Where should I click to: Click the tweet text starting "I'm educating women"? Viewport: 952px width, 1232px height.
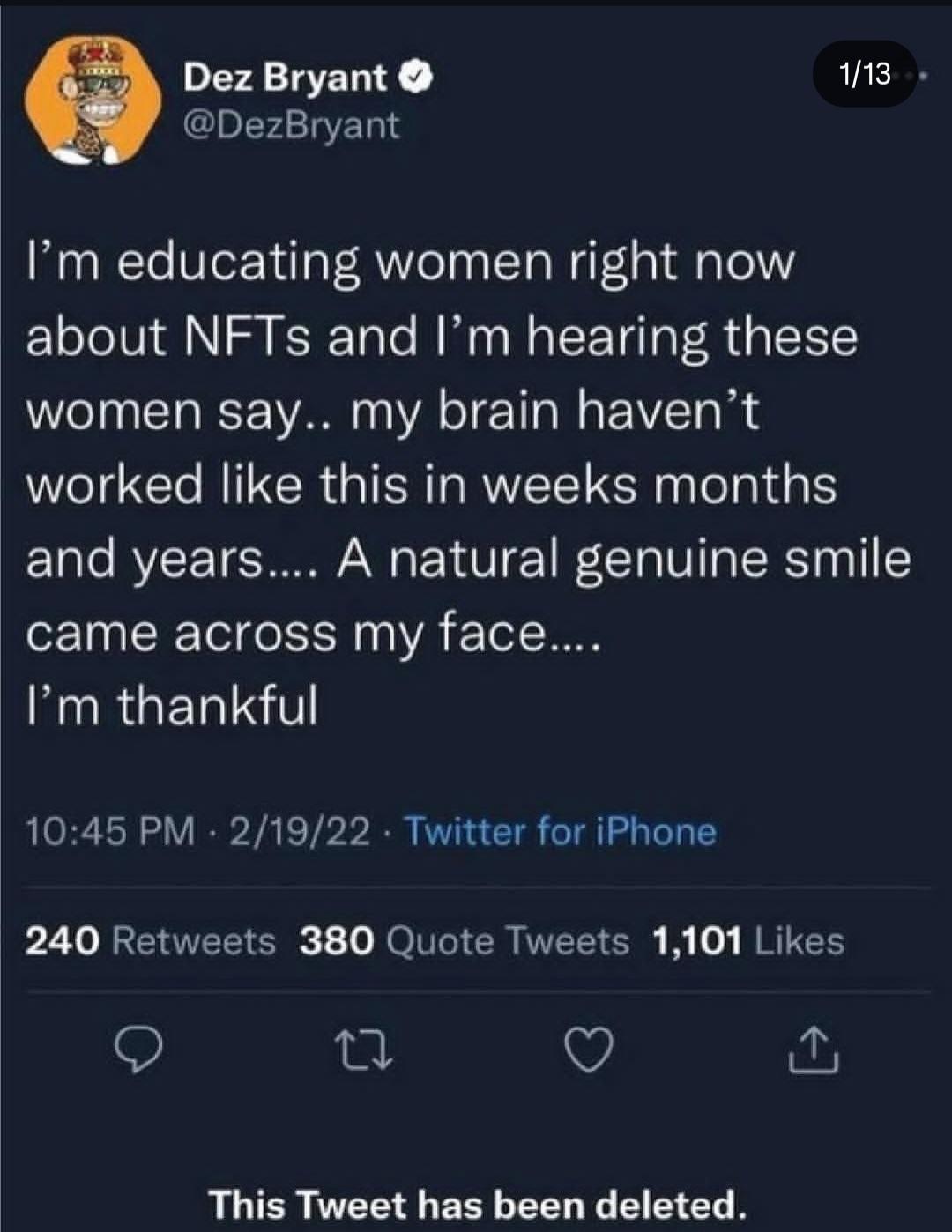410,263
